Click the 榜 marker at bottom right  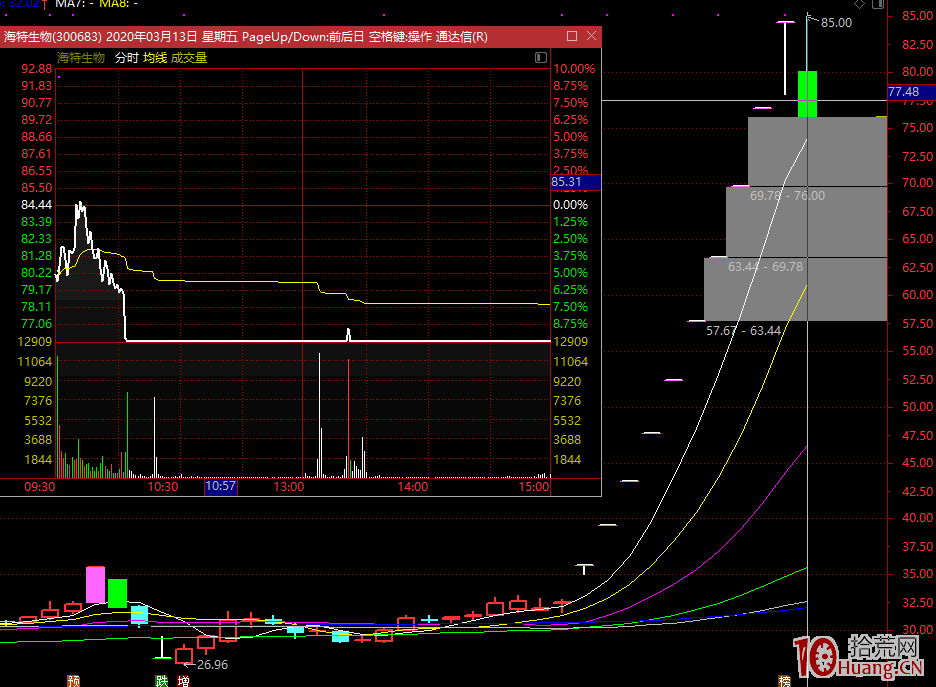(x=784, y=680)
